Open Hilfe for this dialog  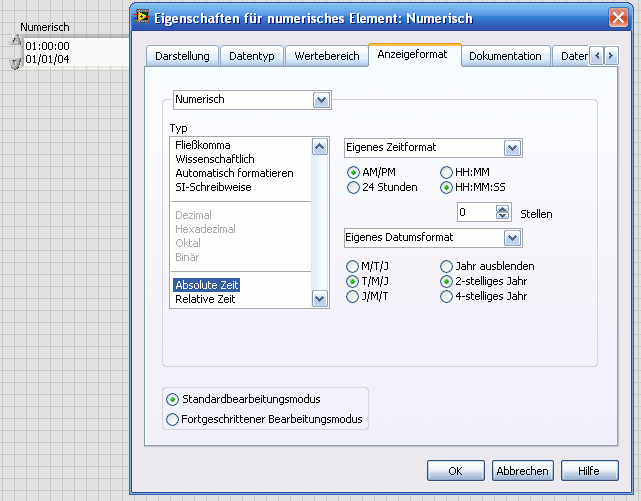(589, 471)
